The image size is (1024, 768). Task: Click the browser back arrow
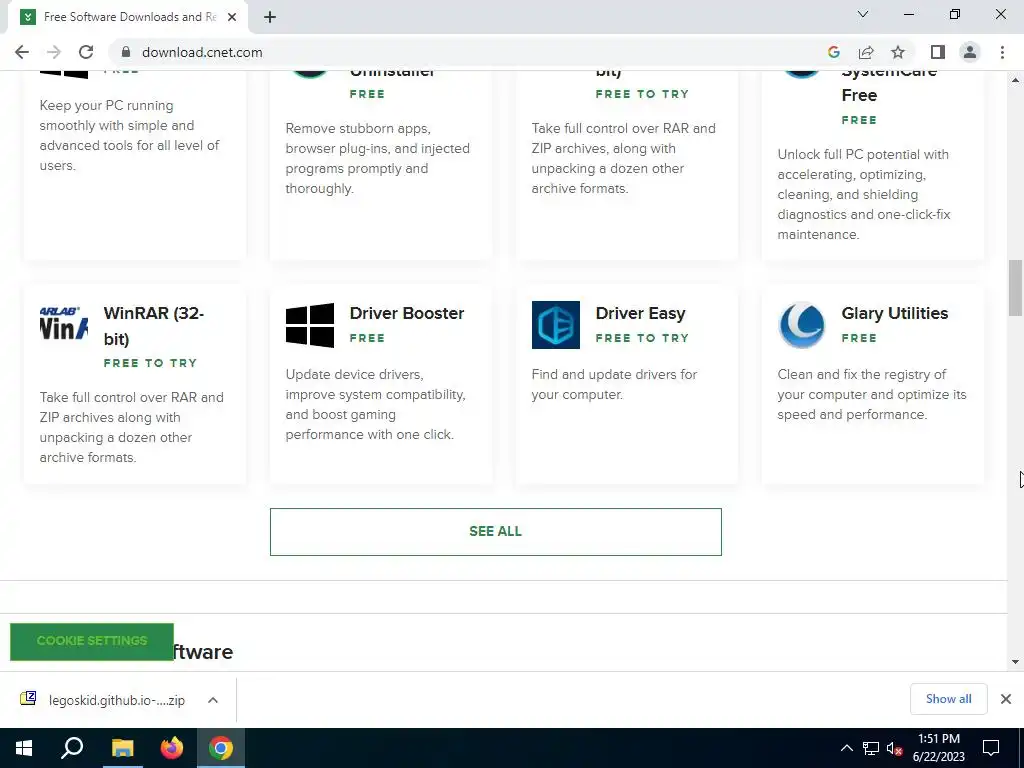pyautogui.click(x=22, y=52)
